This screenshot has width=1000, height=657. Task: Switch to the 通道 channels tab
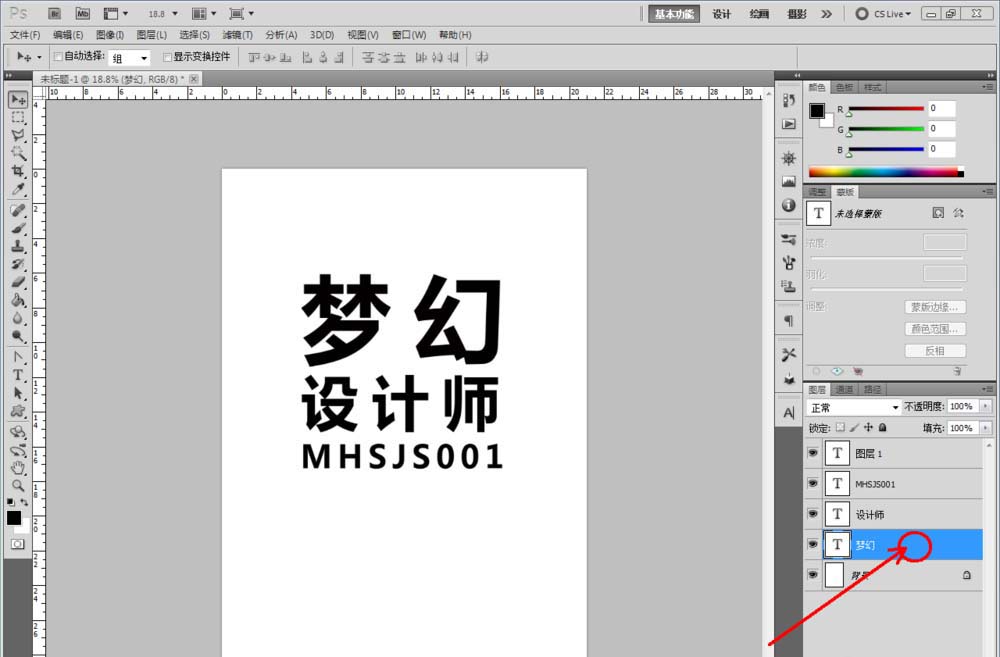click(x=844, y=389)
